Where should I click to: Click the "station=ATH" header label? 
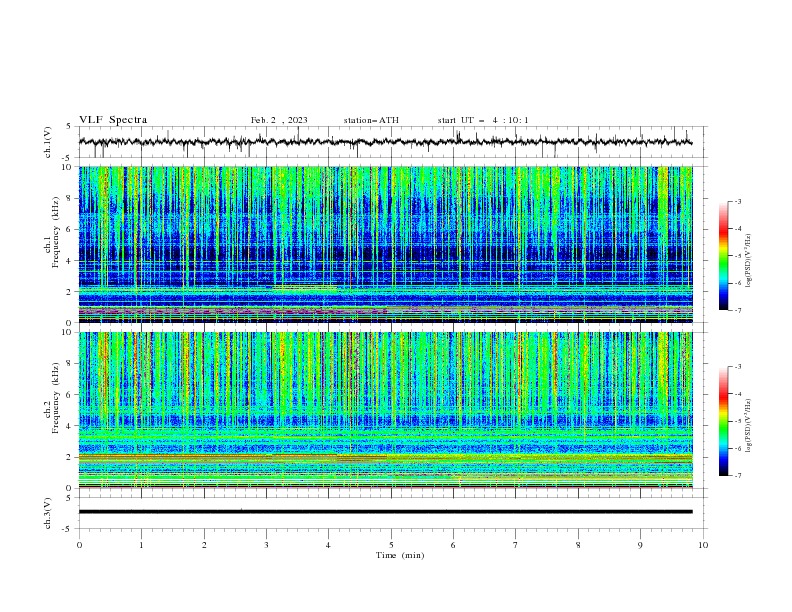[x=371, y=120]
